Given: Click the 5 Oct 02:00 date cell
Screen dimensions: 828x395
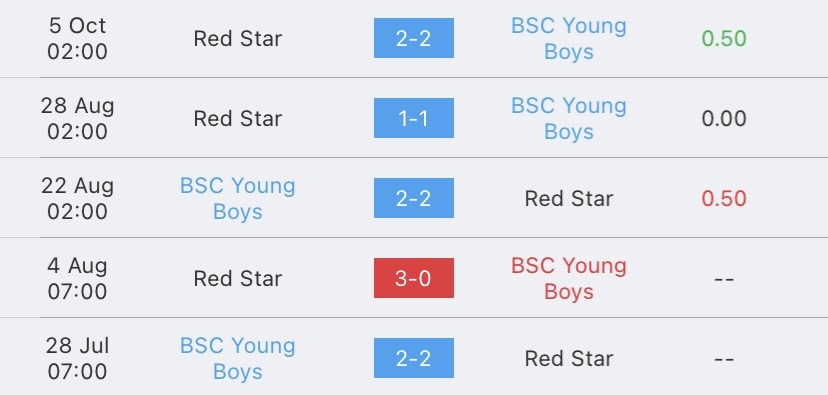Looking at the screenshot, I should [77, 39].
